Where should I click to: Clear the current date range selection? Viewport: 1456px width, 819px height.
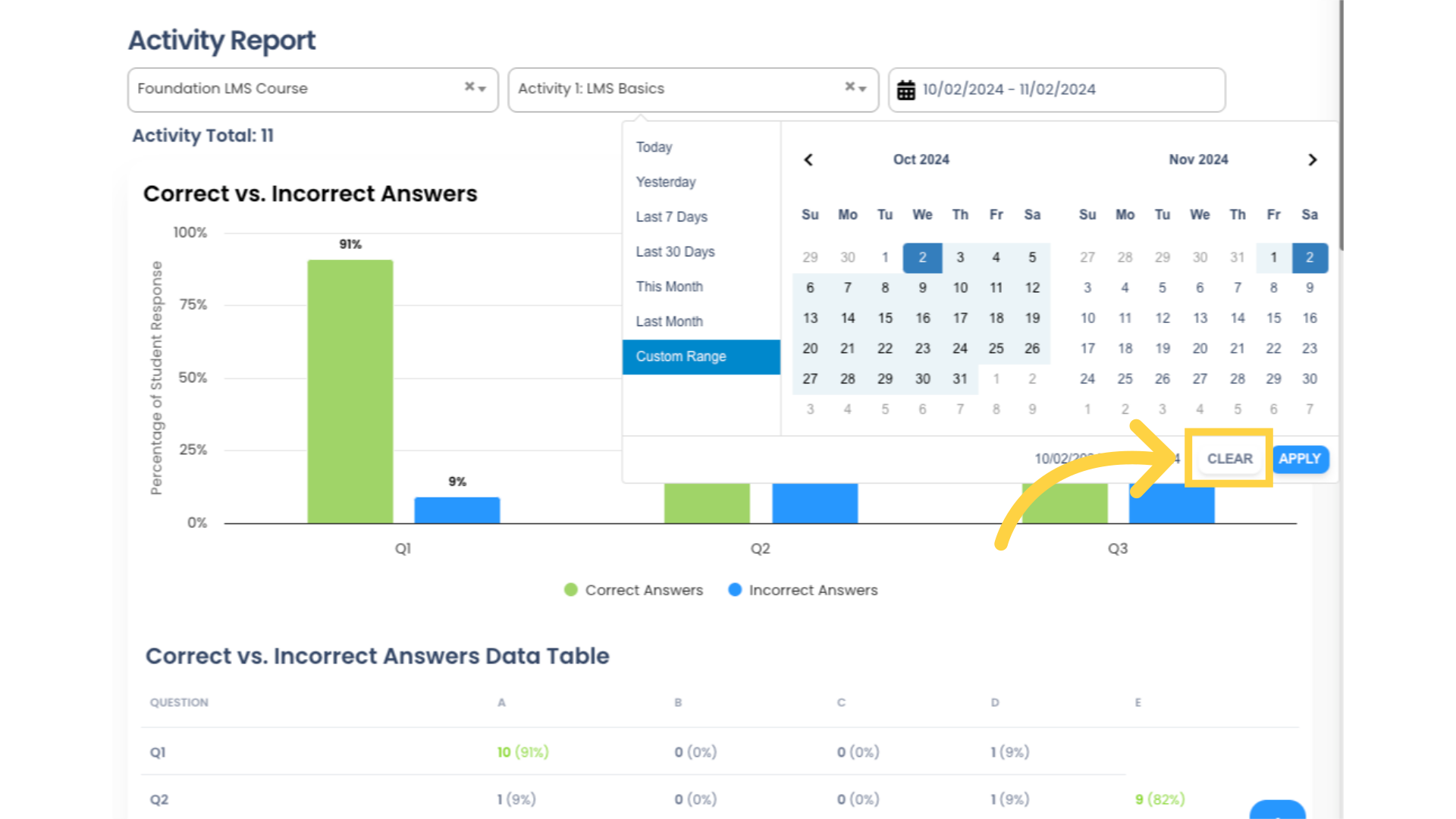click(x=1229, y=457)
